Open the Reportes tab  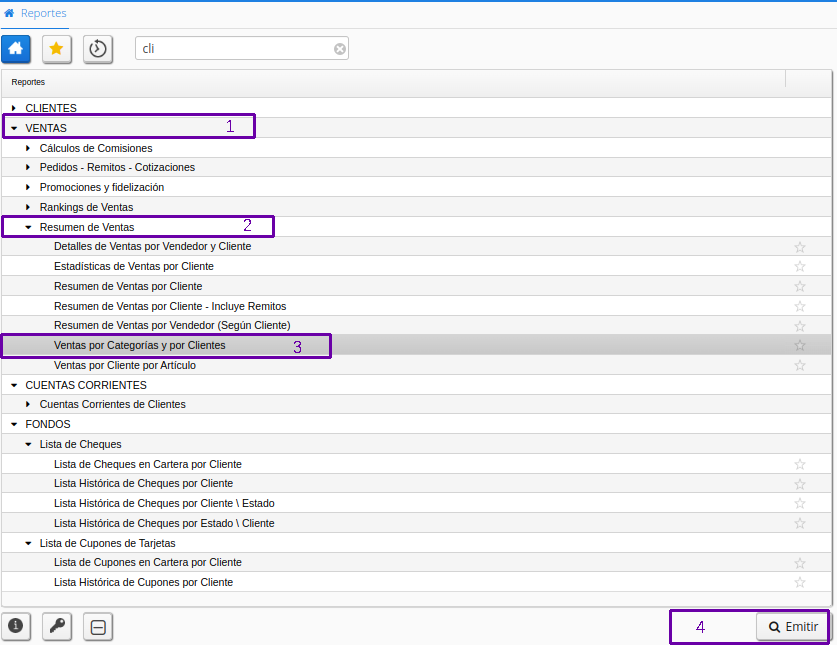click(x=35, y=13)
